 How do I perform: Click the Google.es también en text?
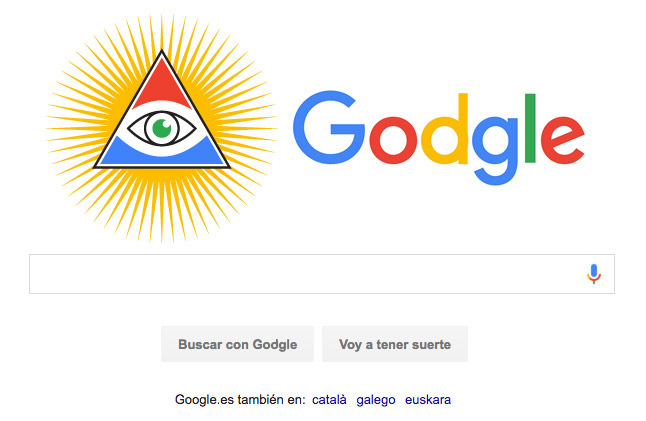[x=240, y=400]
